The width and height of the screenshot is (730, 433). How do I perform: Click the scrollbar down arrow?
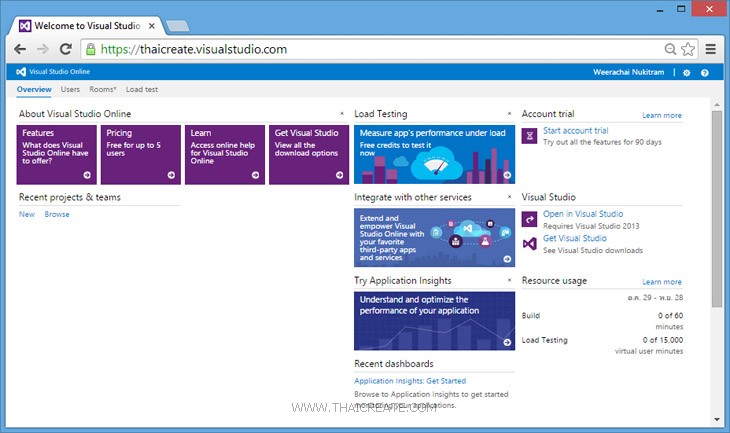716,419
